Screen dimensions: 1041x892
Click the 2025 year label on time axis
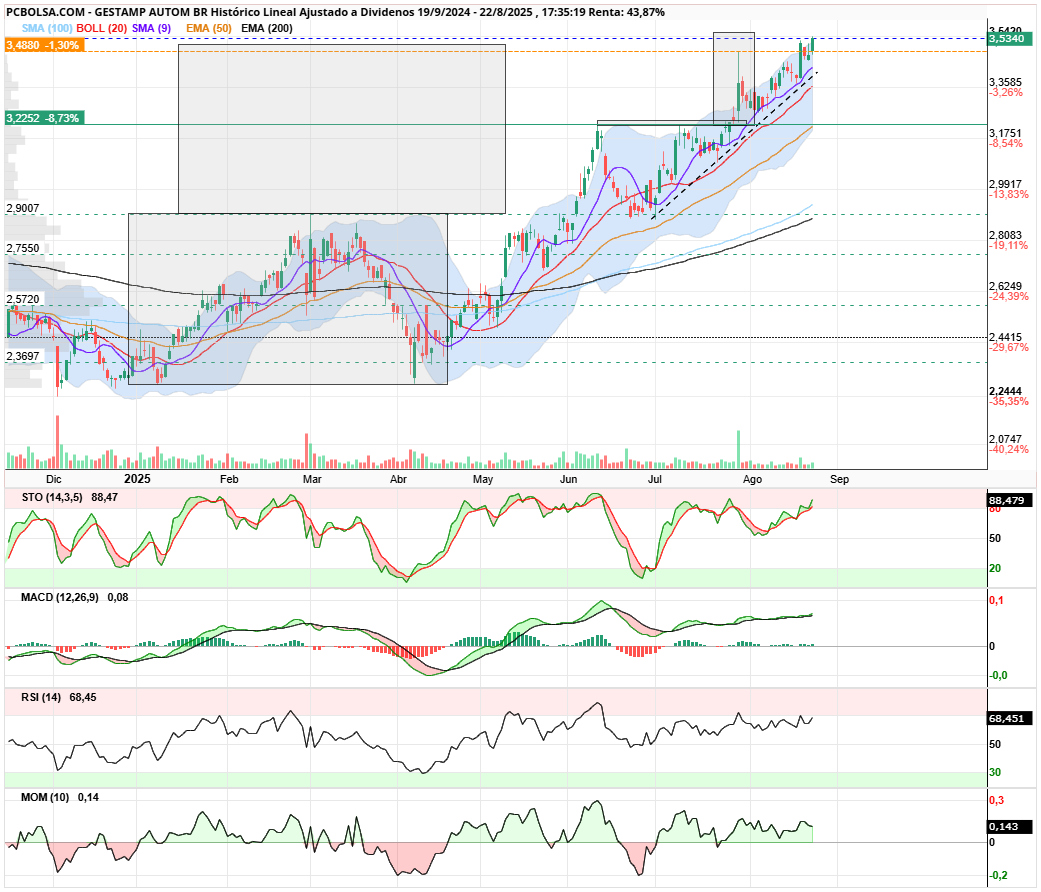coord(137,479)
